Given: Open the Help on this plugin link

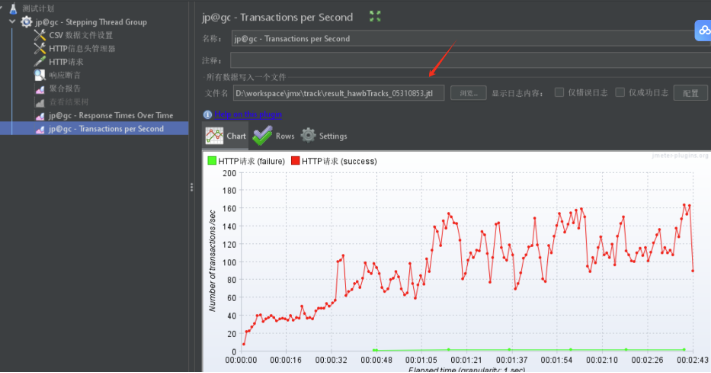Looking at the screenshot, I should 248,114.
